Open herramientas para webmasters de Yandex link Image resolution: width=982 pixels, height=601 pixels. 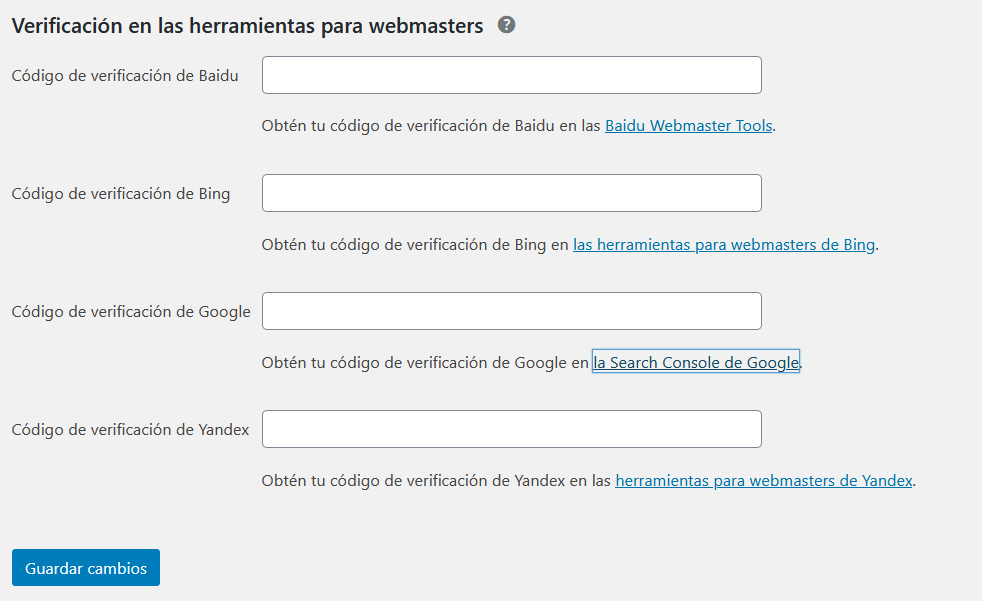point(764,481)
